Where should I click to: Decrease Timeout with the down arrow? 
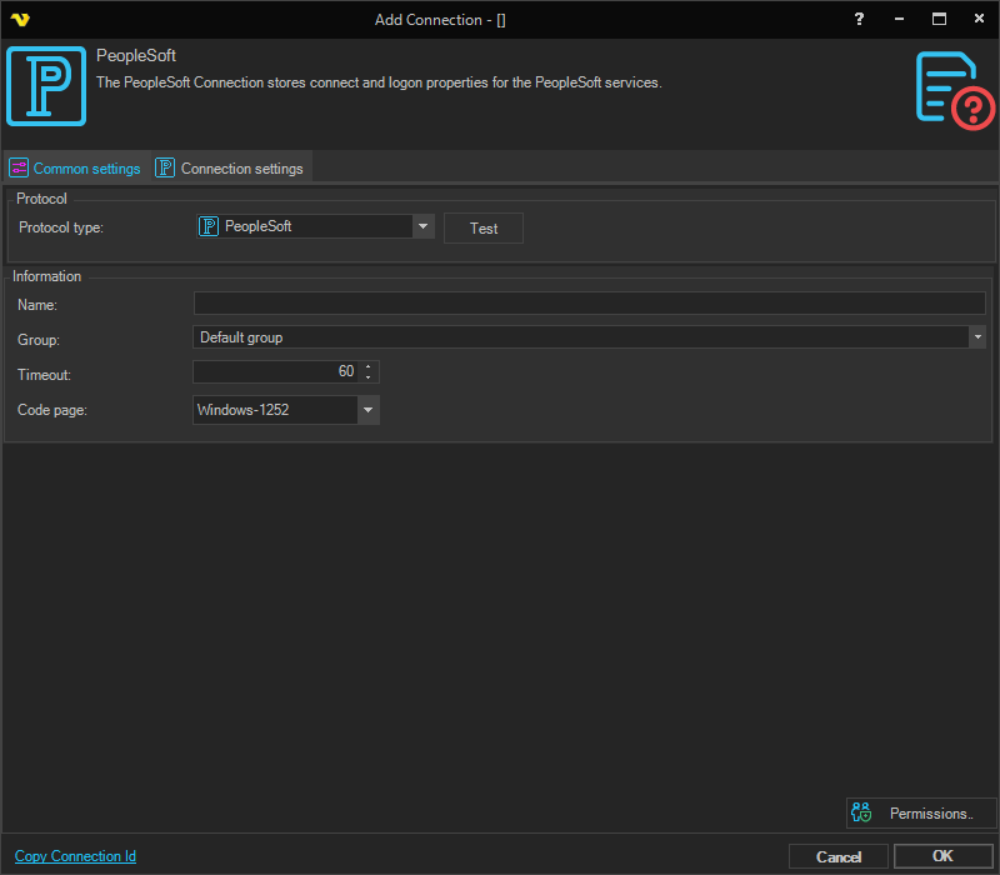(369, 377)
